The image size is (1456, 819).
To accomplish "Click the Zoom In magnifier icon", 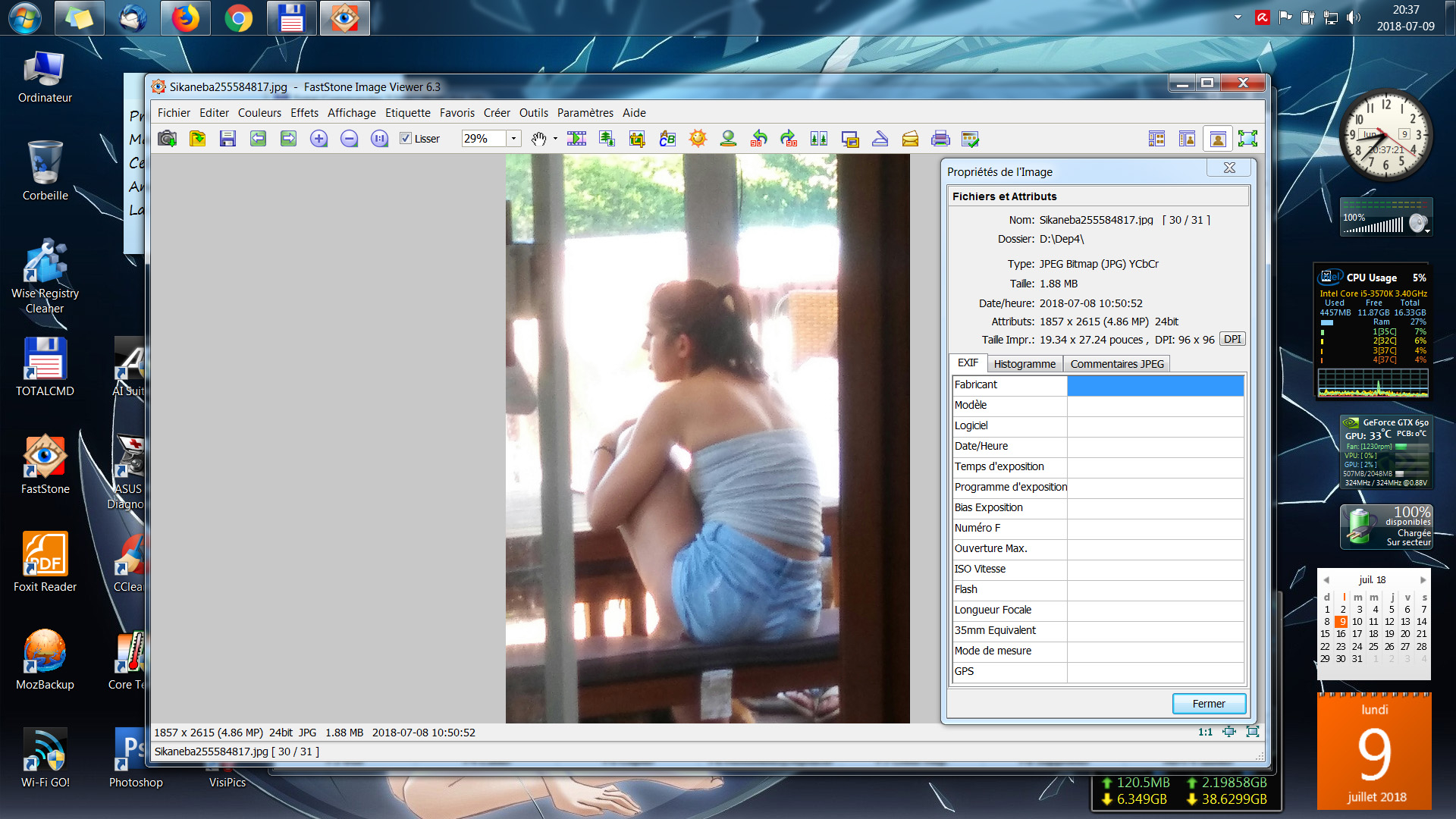I will [318, 139].
